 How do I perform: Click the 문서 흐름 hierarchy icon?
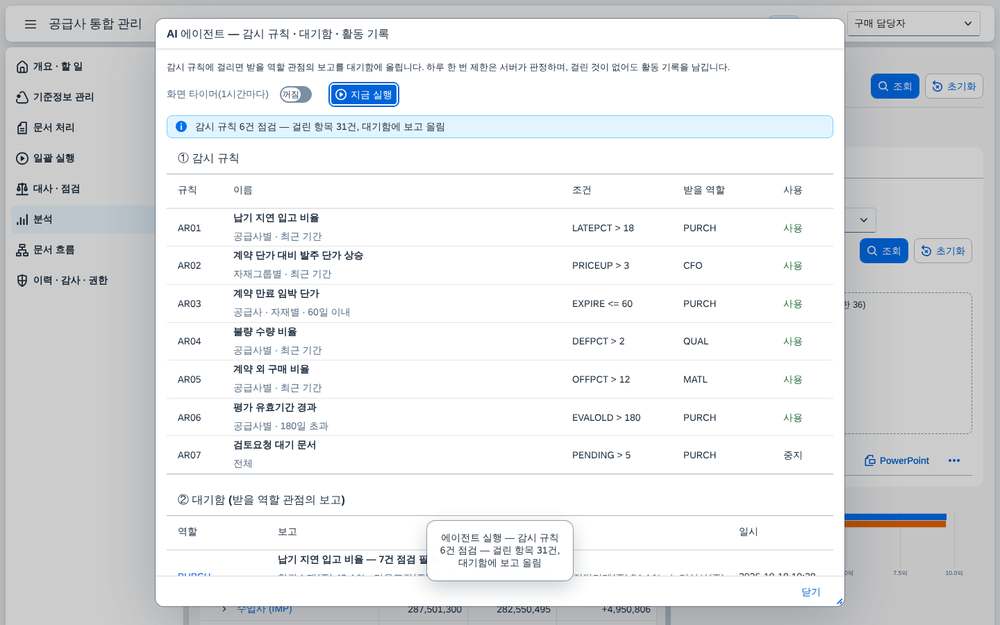pyautogui.click(x=22, y=250)
